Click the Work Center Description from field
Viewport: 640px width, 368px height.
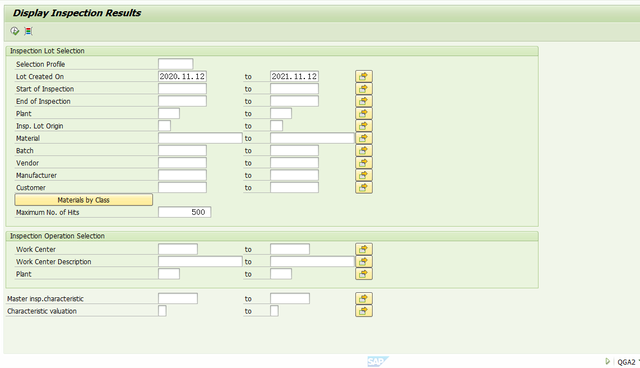(x=200, y=262)
